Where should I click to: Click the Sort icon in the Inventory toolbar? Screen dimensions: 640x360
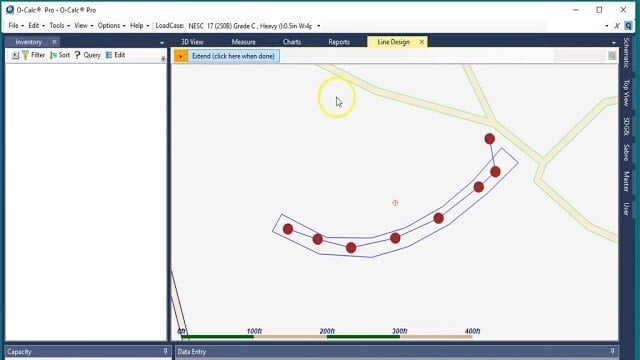pyautogui.click(x=53, y=55)
